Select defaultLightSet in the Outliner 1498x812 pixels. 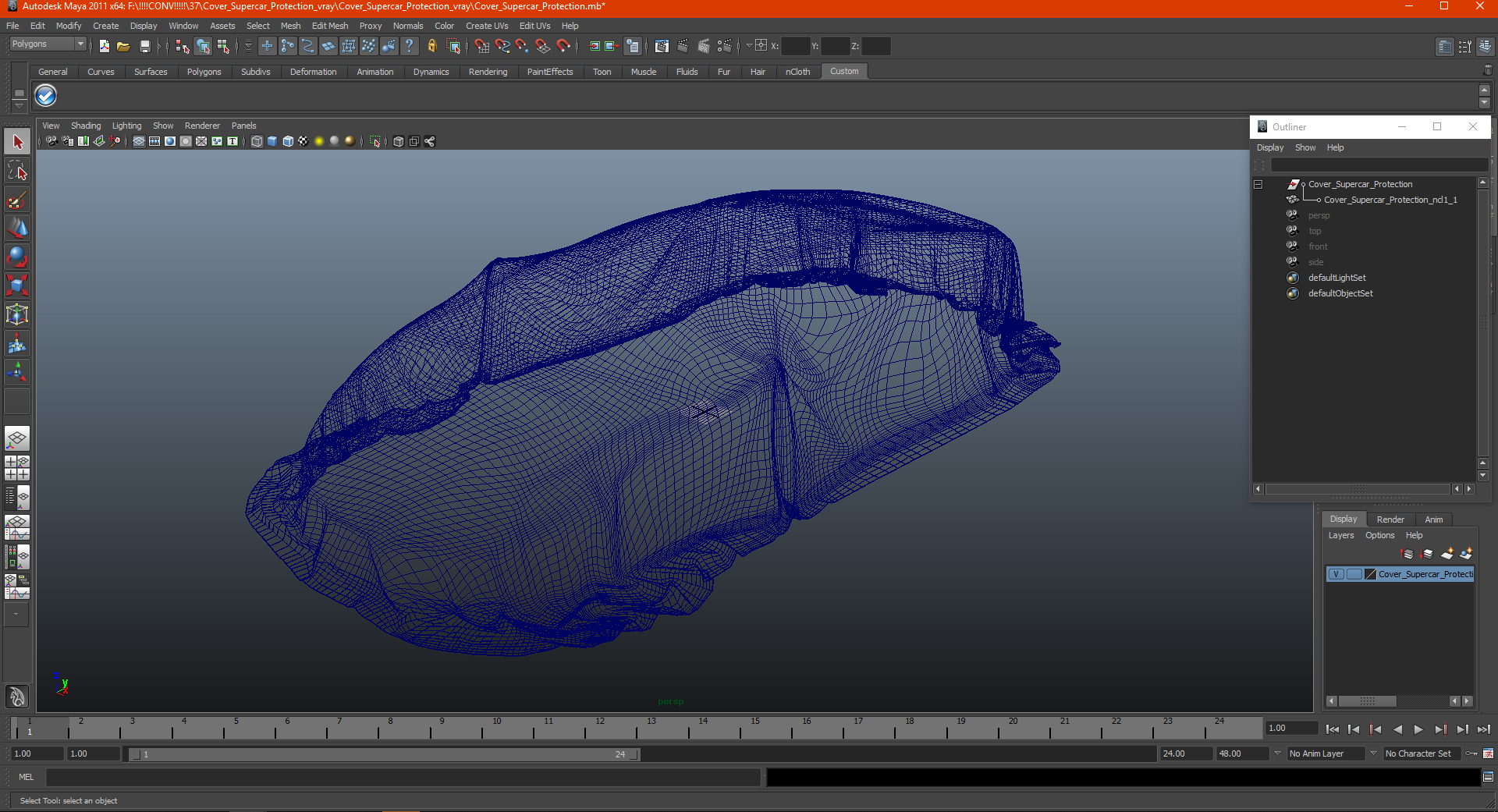click(x=1337, y=278)
